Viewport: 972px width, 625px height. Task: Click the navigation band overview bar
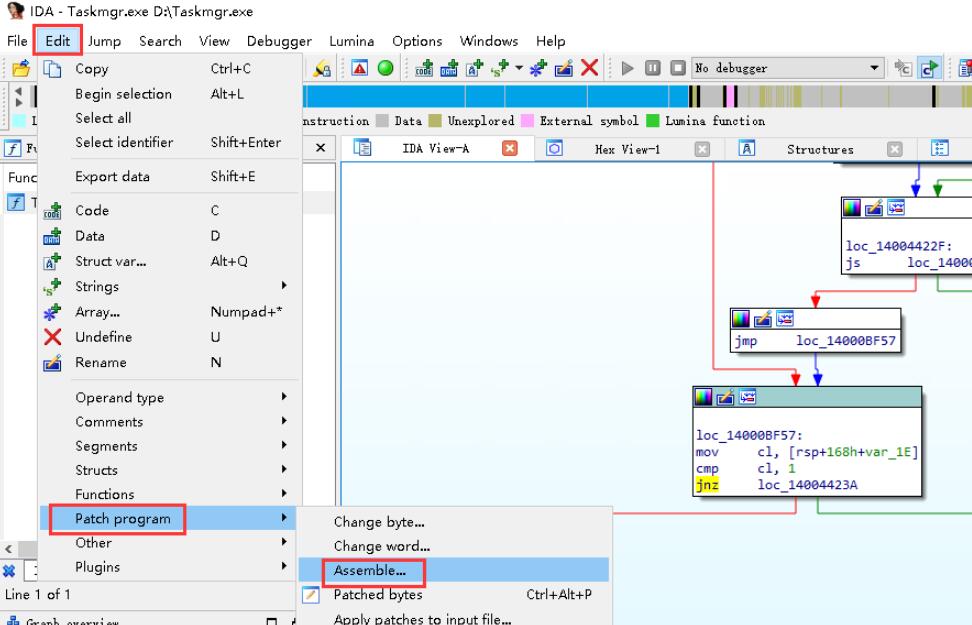[636, 96]
